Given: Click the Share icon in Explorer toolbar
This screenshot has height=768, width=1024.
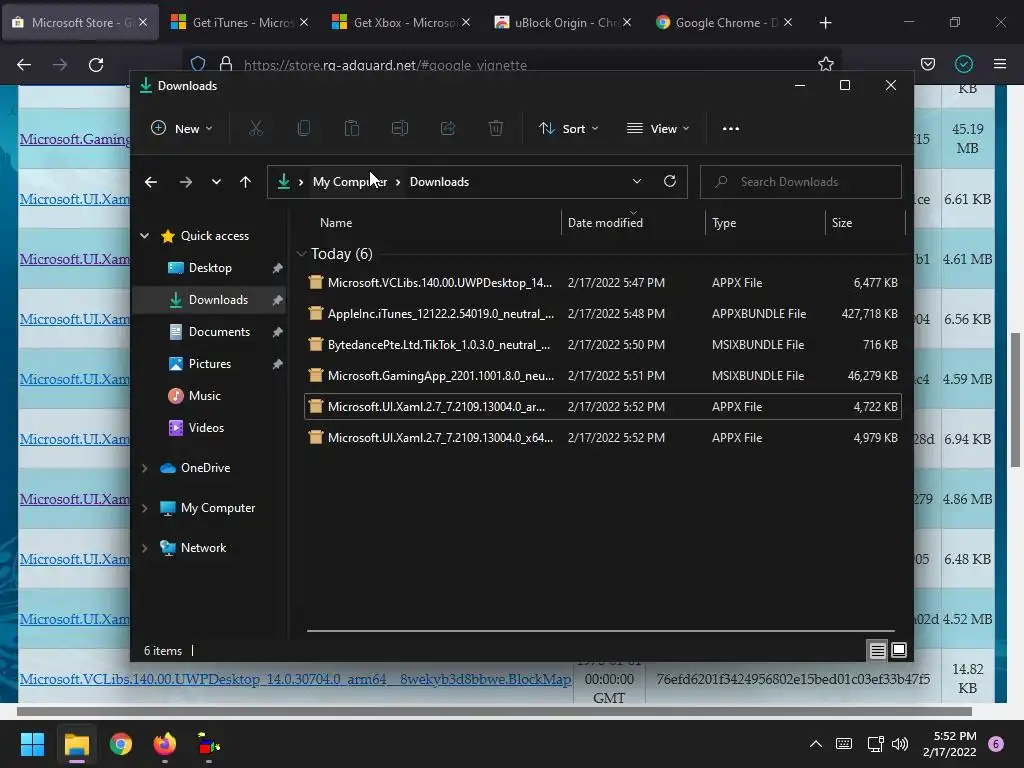Looking at the screenshot, I should tap(448, 129).
